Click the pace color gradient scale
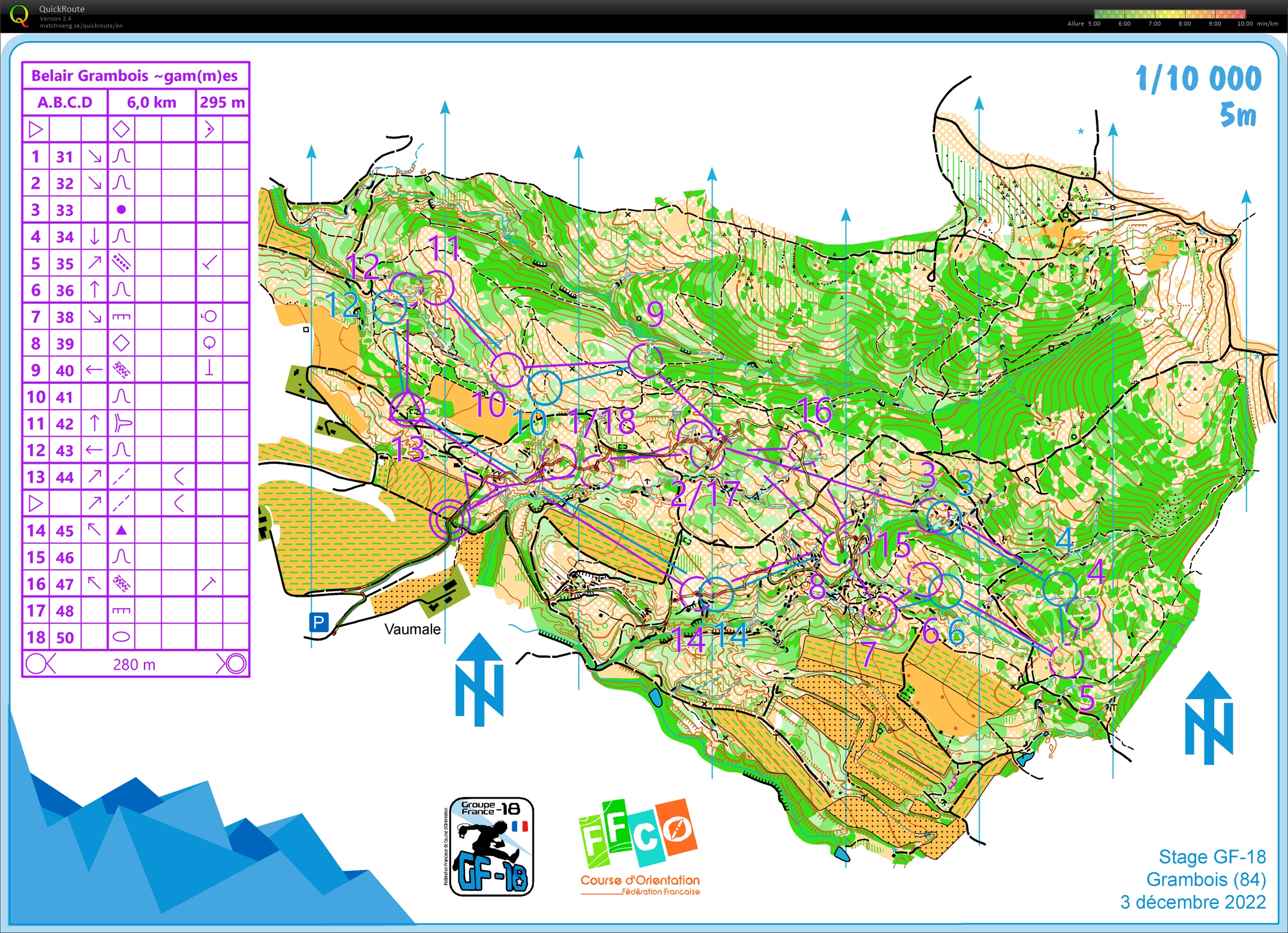Screen dimensions: 1288x933 [x=1170, y=14]
